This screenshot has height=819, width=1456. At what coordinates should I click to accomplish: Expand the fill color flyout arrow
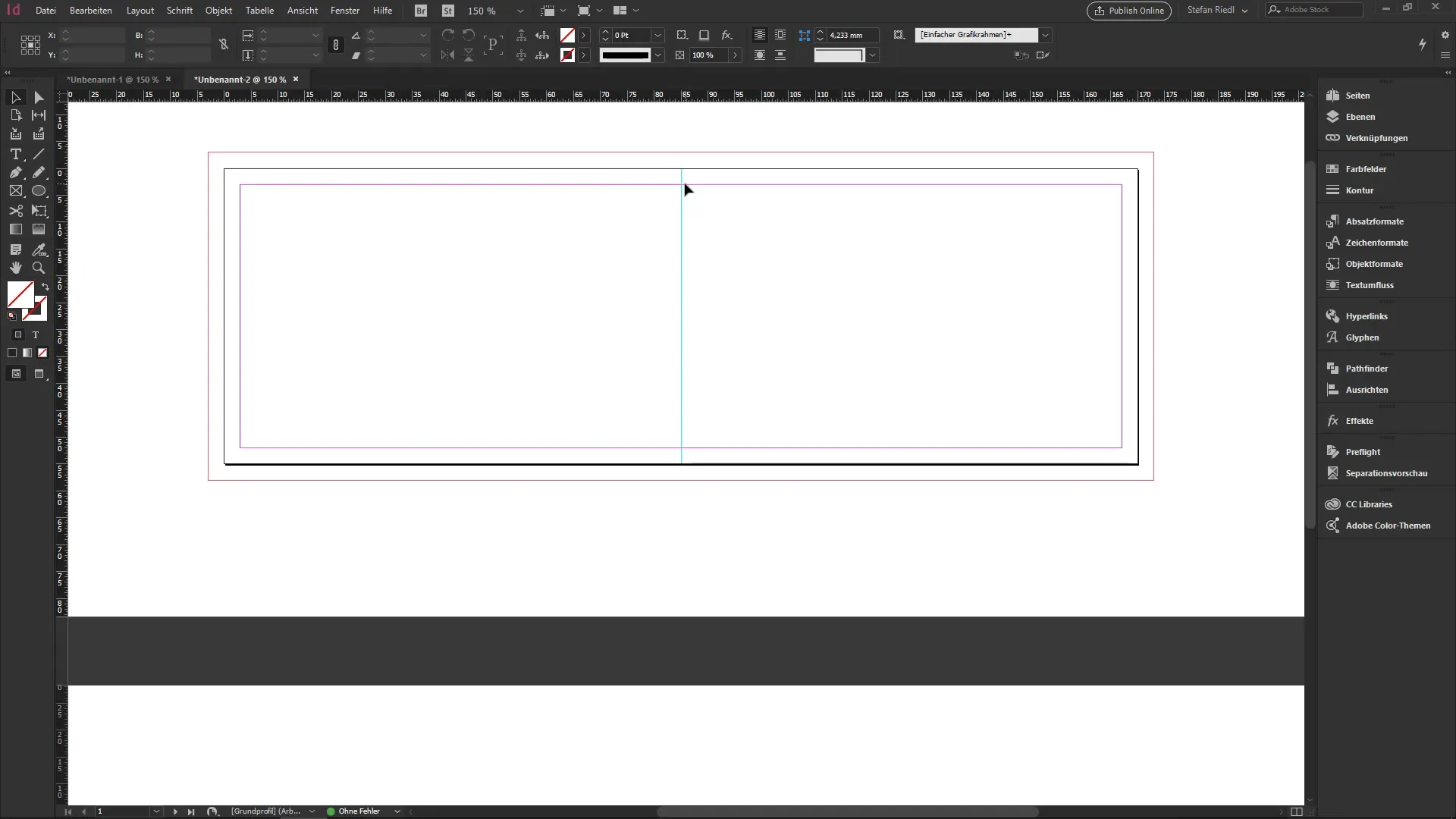click(583, 36)
